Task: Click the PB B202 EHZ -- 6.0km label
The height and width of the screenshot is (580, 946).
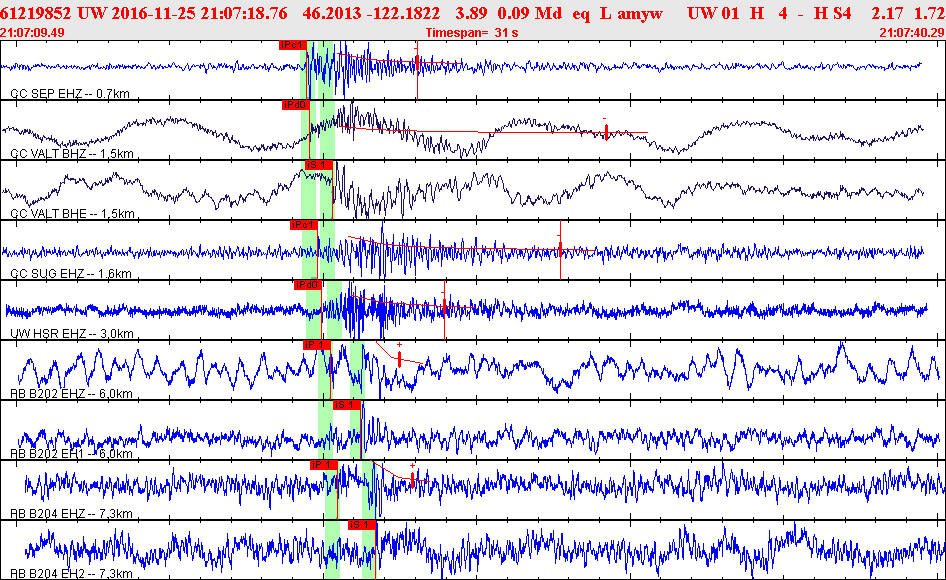Action: click(x=71, y=394)
